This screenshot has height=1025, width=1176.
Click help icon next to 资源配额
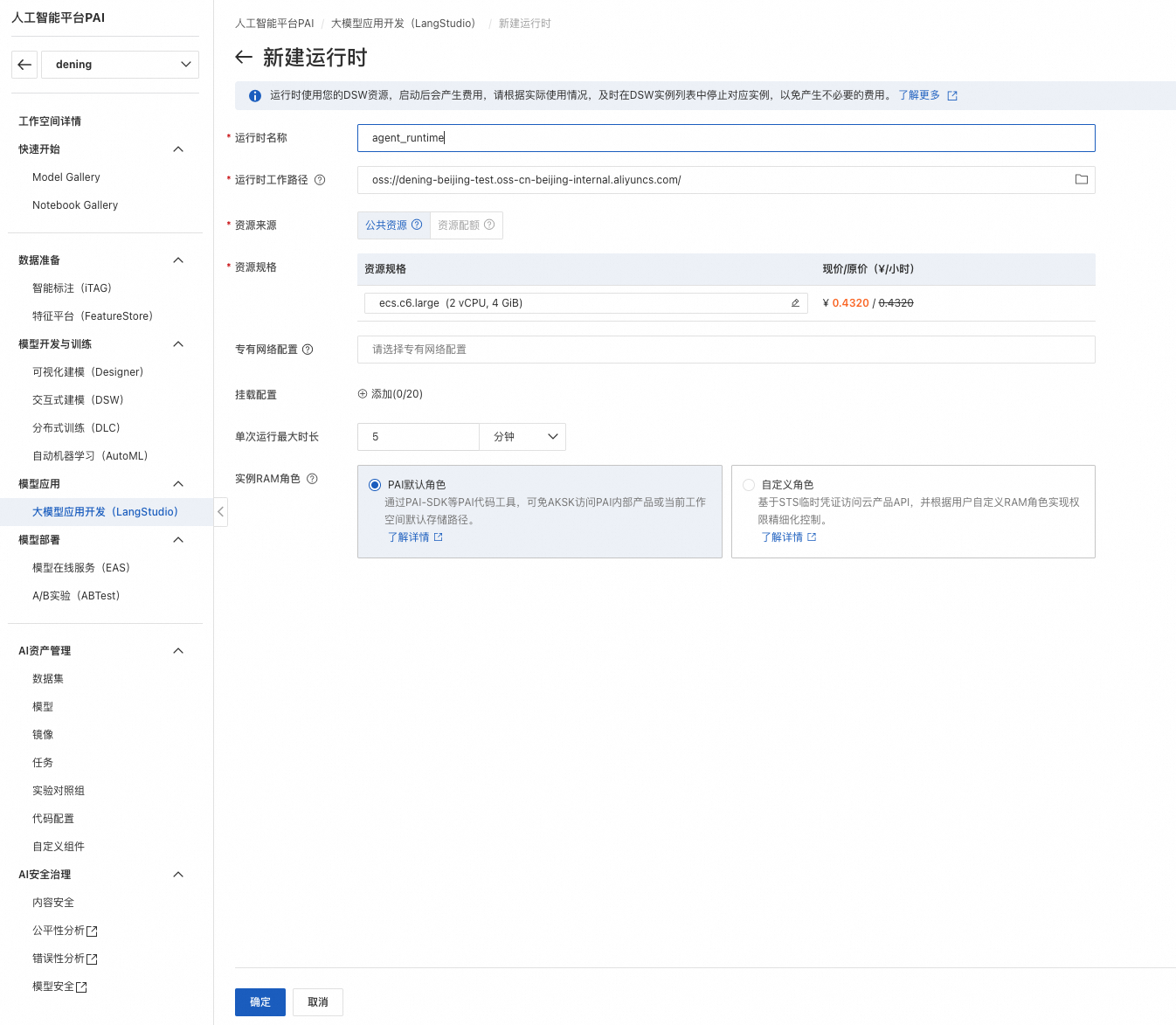(x=489, y=225)
